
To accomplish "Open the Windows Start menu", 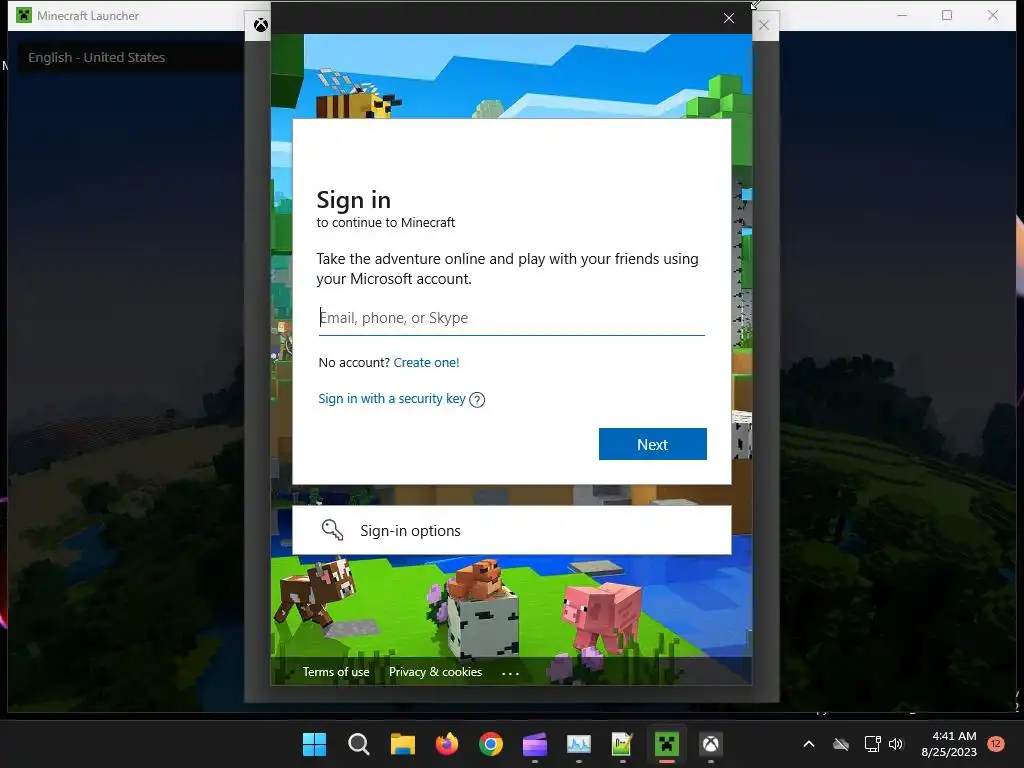I will click(x=314, y=744).
